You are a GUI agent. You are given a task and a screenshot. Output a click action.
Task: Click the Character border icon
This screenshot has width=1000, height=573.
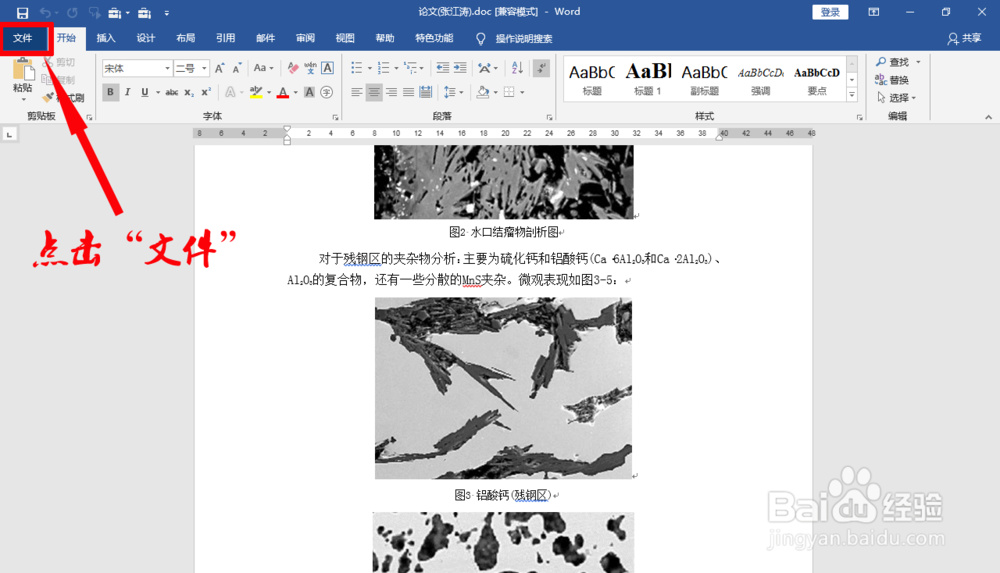[x=327, y=68]
